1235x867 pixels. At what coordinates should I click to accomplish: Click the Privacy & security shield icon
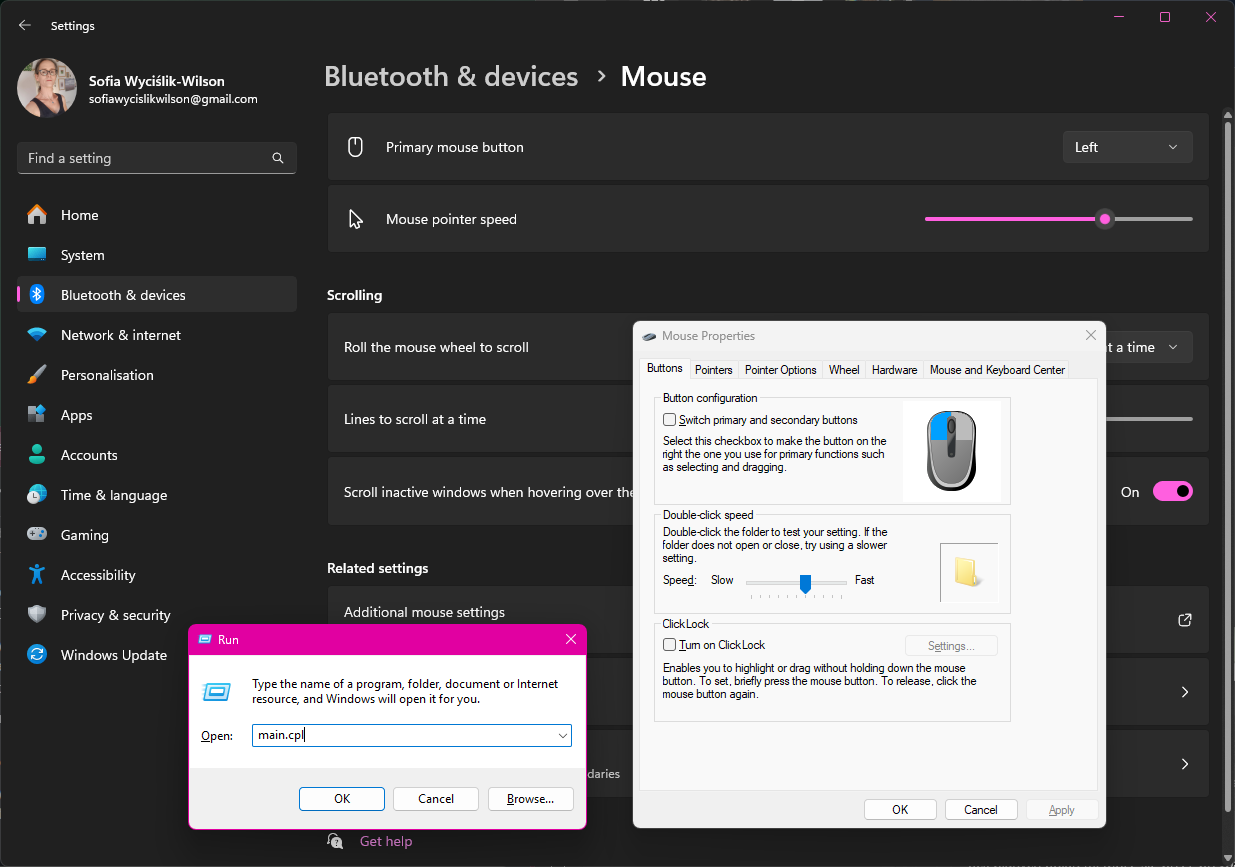pyautogui.click(x=37, y=615)
